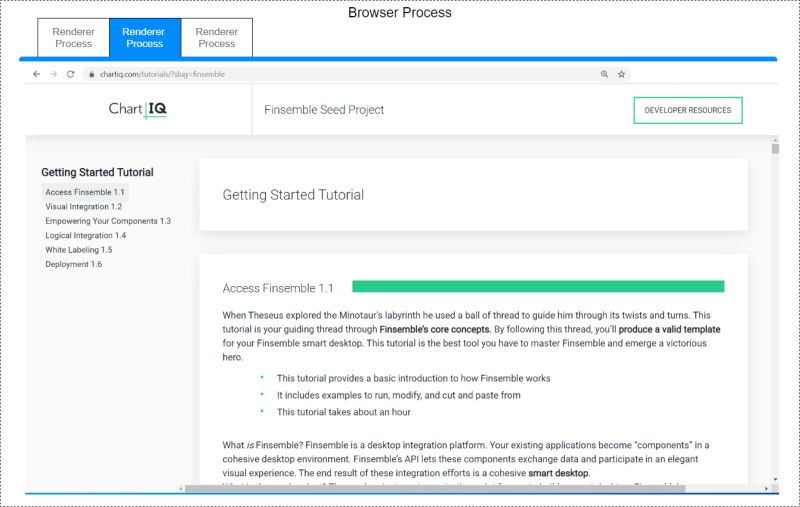This screenshot has height=507, width=800.
Task: Click the zoom magnifier icon in address bar
Action: click(x=604, y=74)
